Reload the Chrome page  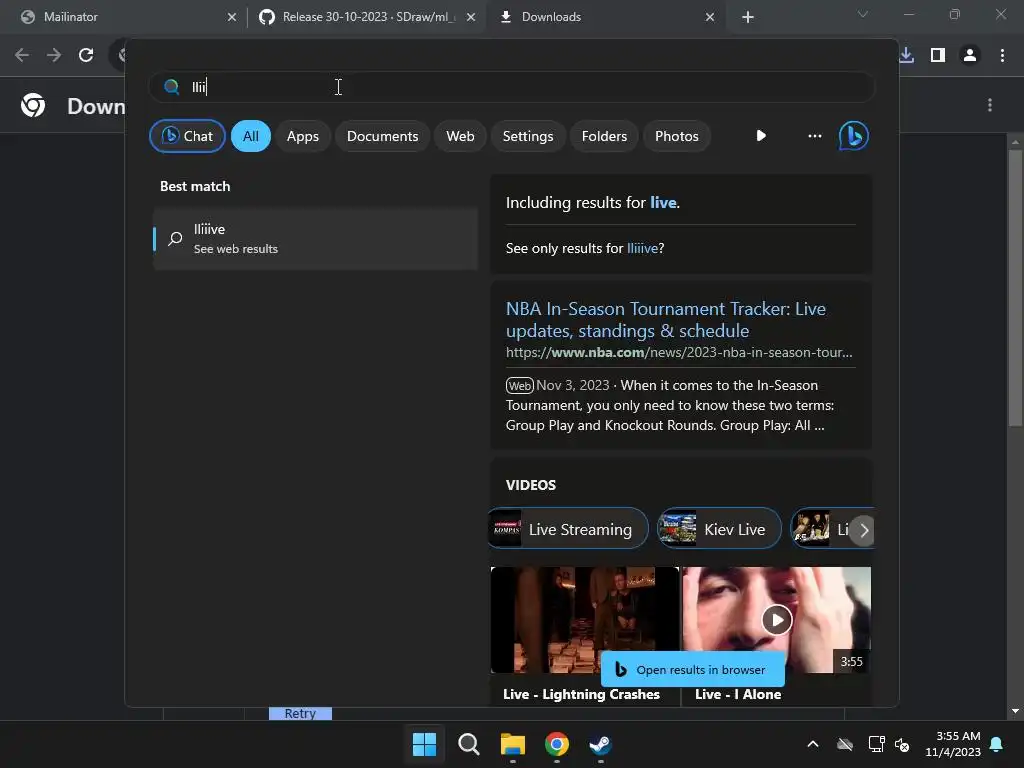[x=86, y=55]
